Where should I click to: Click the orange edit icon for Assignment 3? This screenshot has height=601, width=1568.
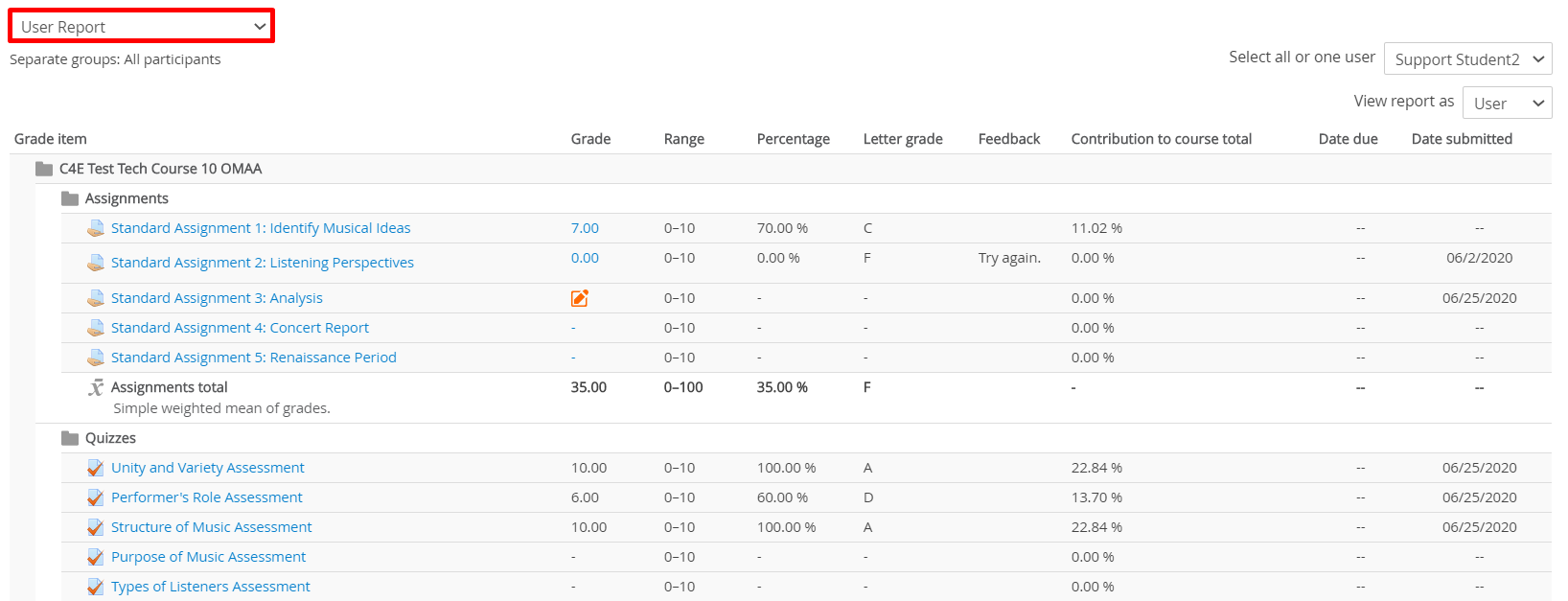579,298
